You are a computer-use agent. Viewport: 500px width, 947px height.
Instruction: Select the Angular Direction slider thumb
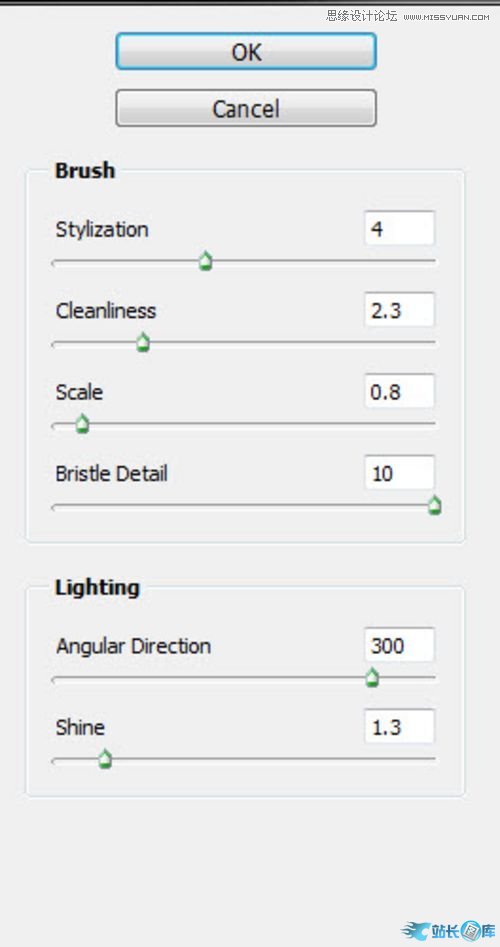[373, 678]
